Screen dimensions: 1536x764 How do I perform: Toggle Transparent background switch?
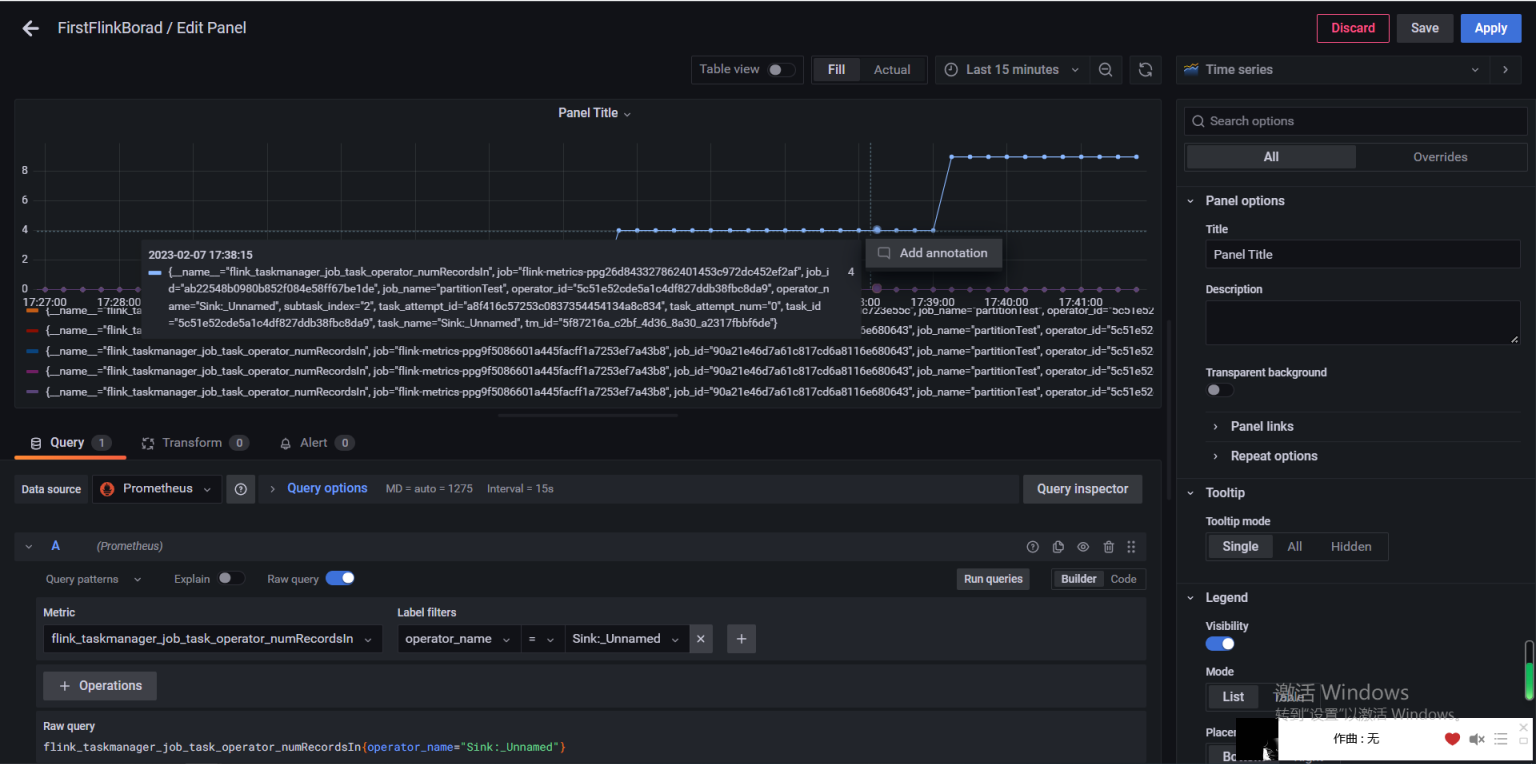click(1220, 390)
